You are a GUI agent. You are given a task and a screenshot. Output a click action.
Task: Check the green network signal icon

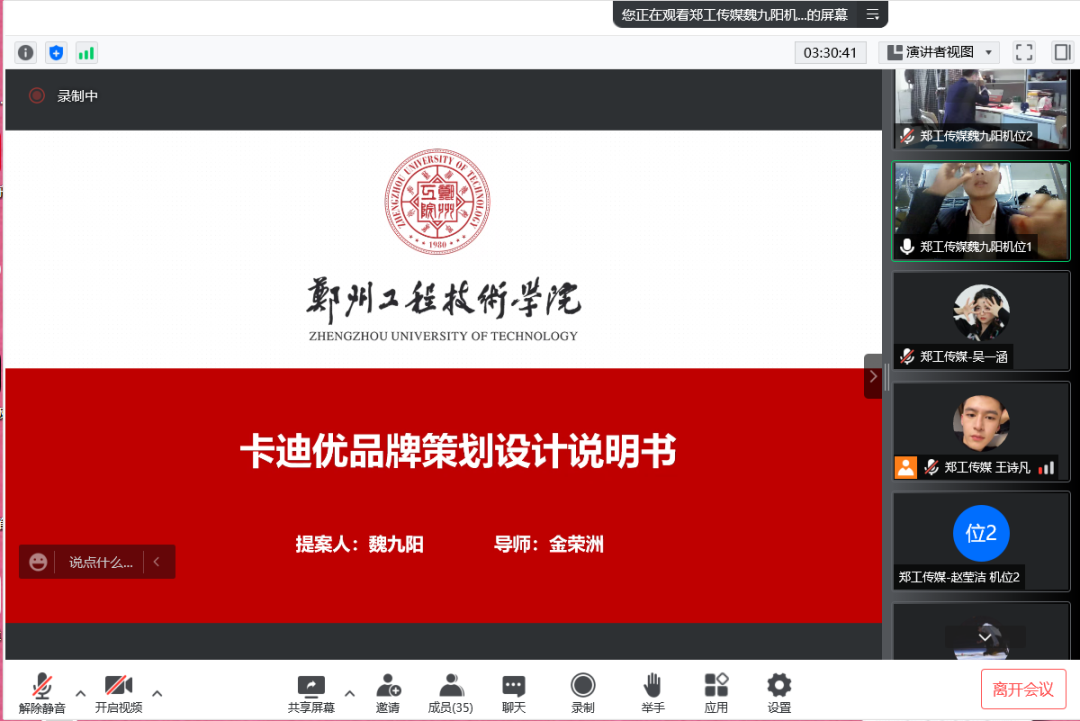(86, 53)
